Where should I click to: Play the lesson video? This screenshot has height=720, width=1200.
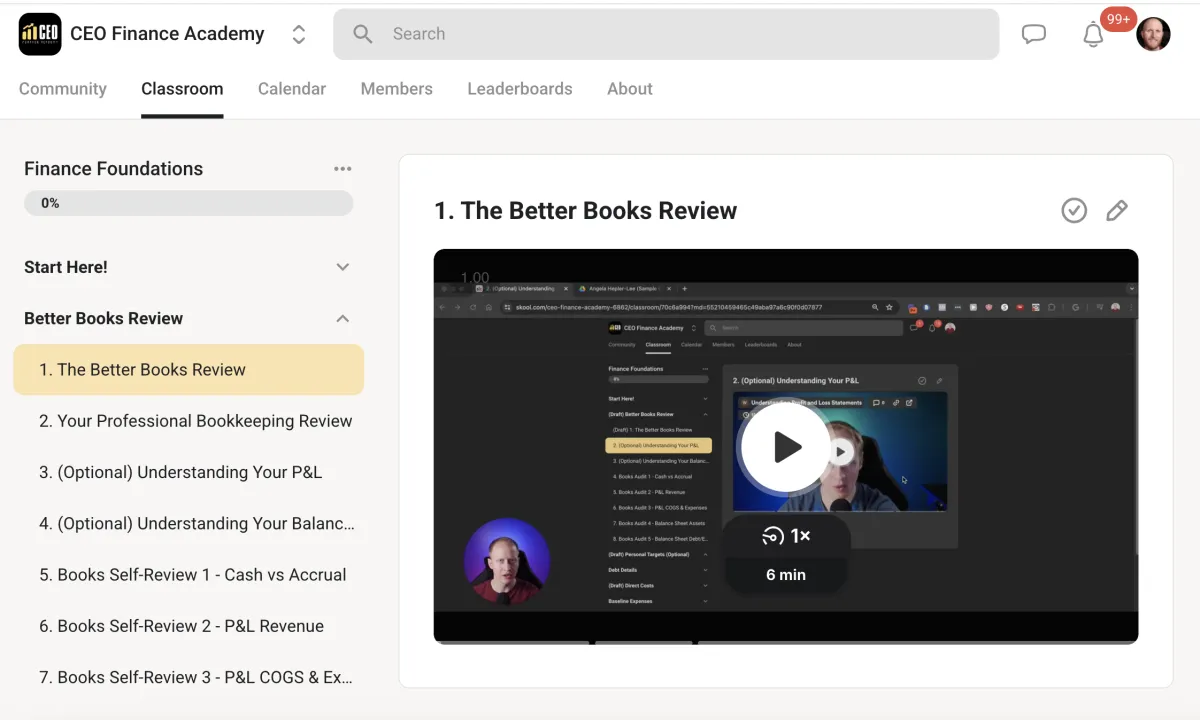[x=786, y=447]
